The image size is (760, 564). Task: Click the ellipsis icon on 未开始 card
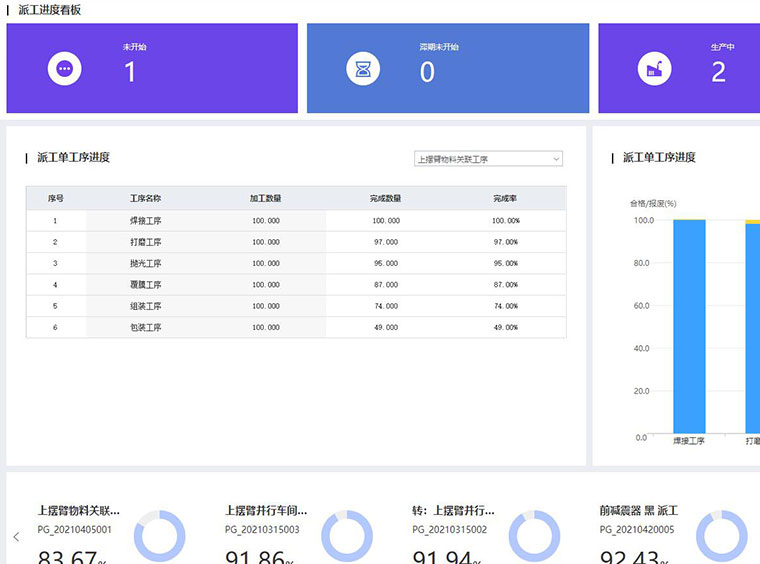pos(65,69)
